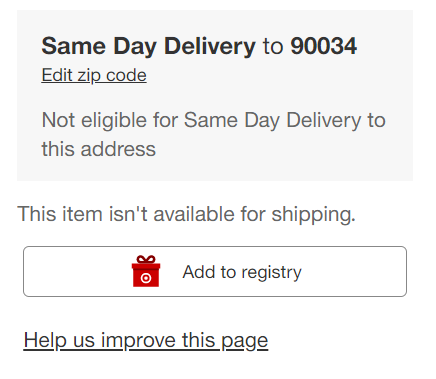
Task: Click the bow on top of the gift icon
Action: [146, 259]
